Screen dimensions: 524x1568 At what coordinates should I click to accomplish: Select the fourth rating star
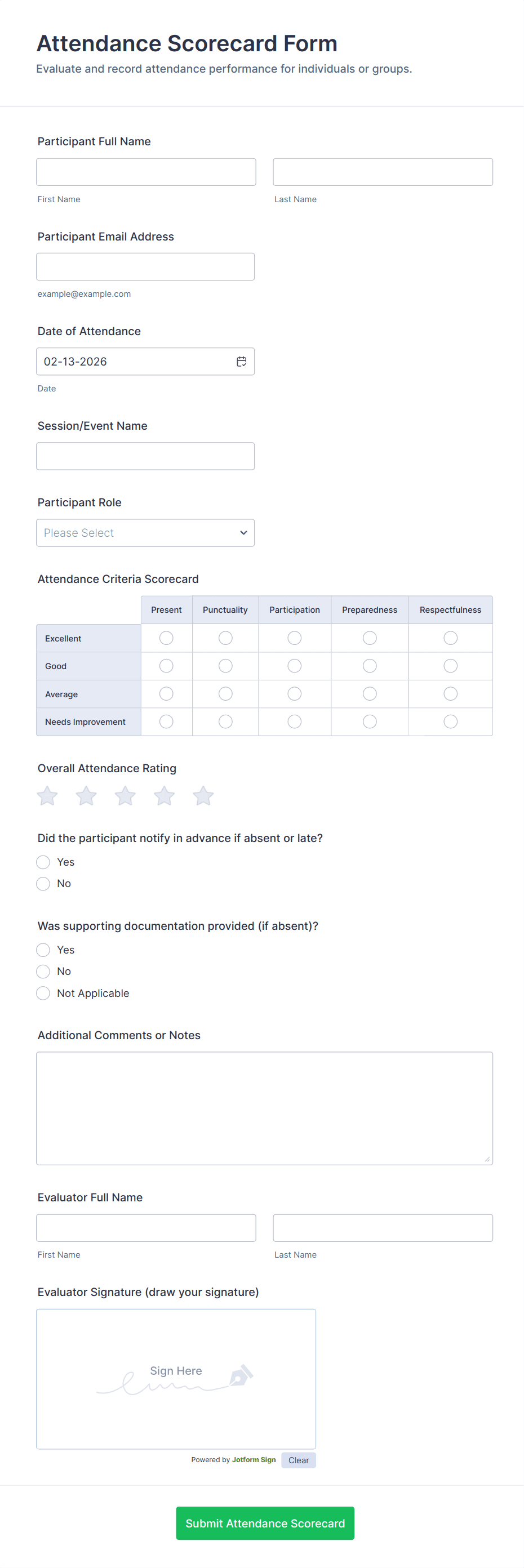165,796
